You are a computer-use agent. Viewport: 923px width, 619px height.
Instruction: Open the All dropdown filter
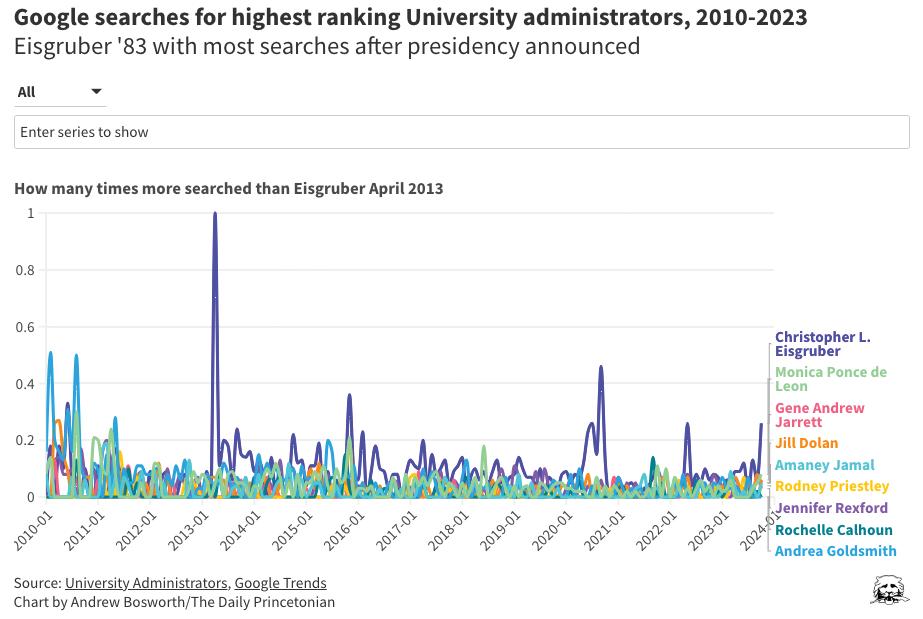tap(59, 92)
